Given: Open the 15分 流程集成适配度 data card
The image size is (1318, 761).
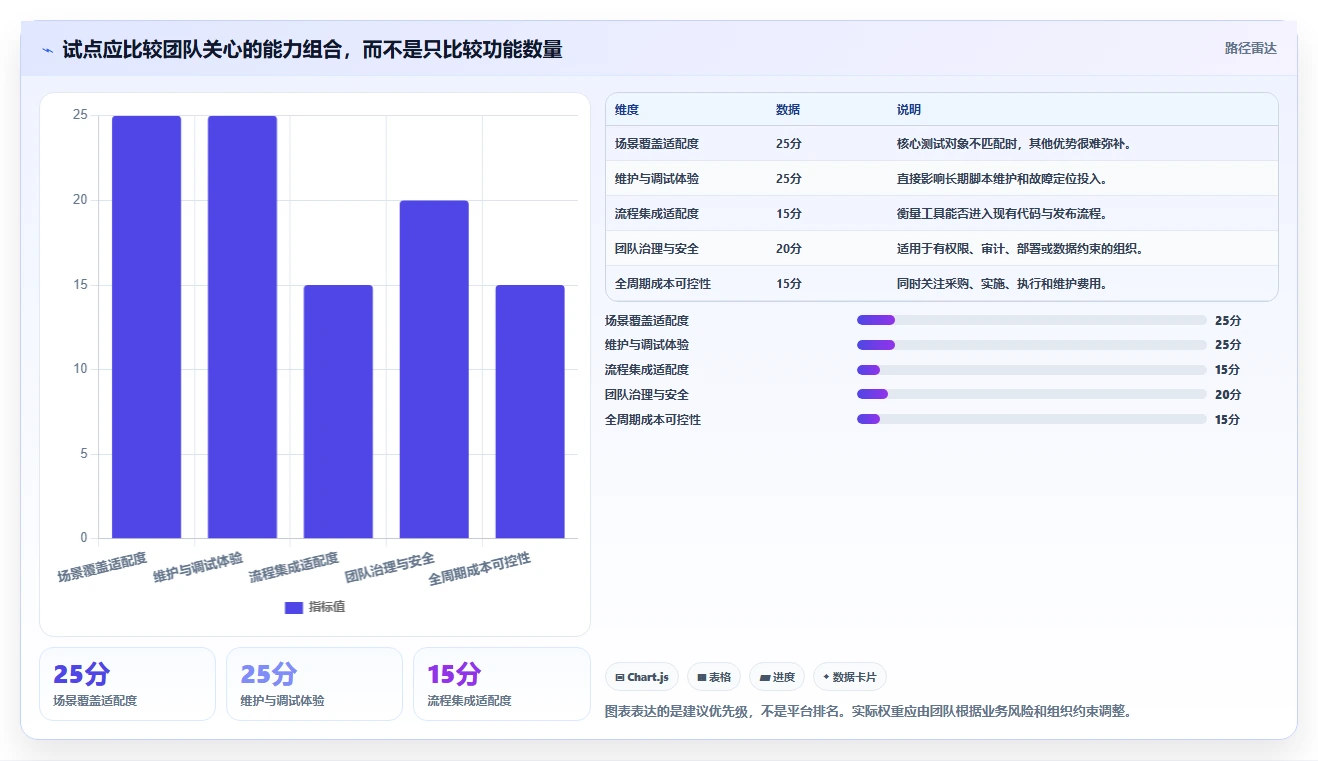Looking at the screenshot, I should click(501, 684).
